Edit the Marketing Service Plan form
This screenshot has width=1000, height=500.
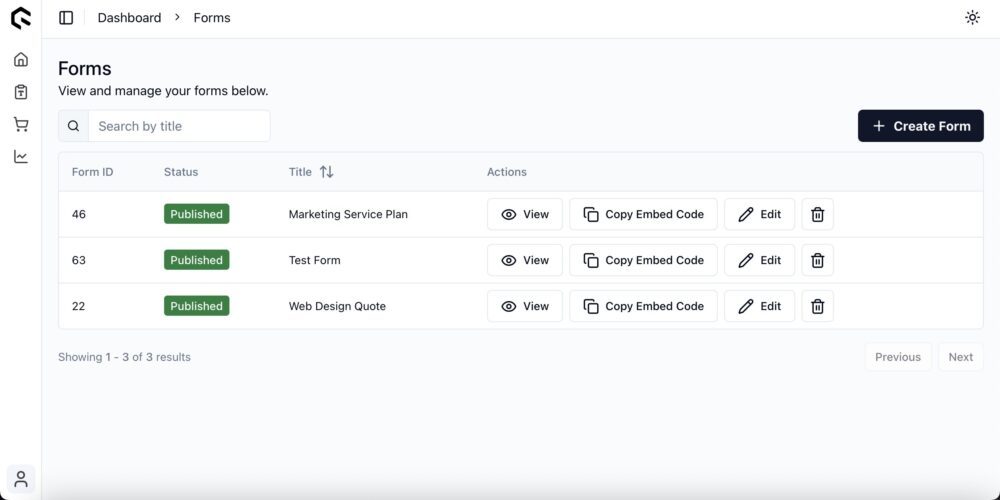pyautogui.click(x=760, y=214)
